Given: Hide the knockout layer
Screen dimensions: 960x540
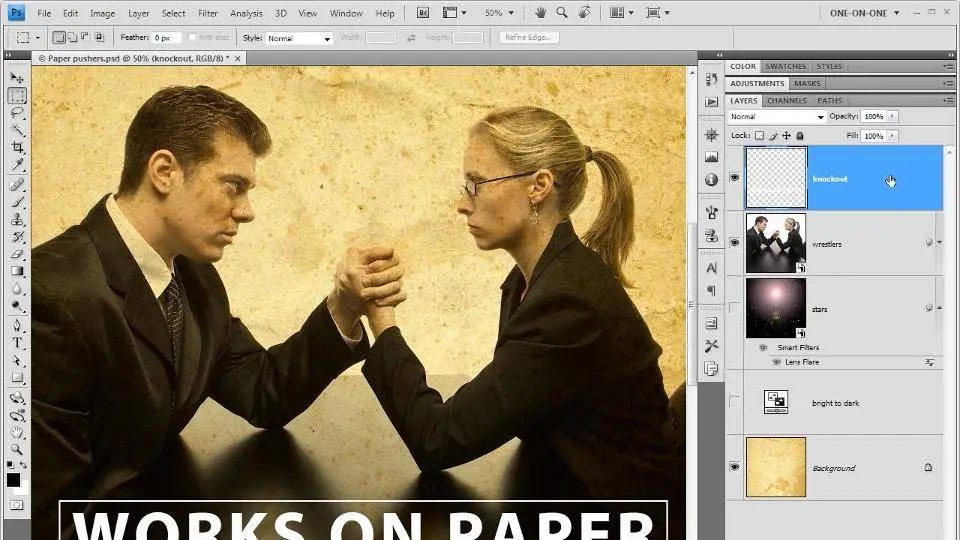Looking at the screenshot, I should point(735,178).
